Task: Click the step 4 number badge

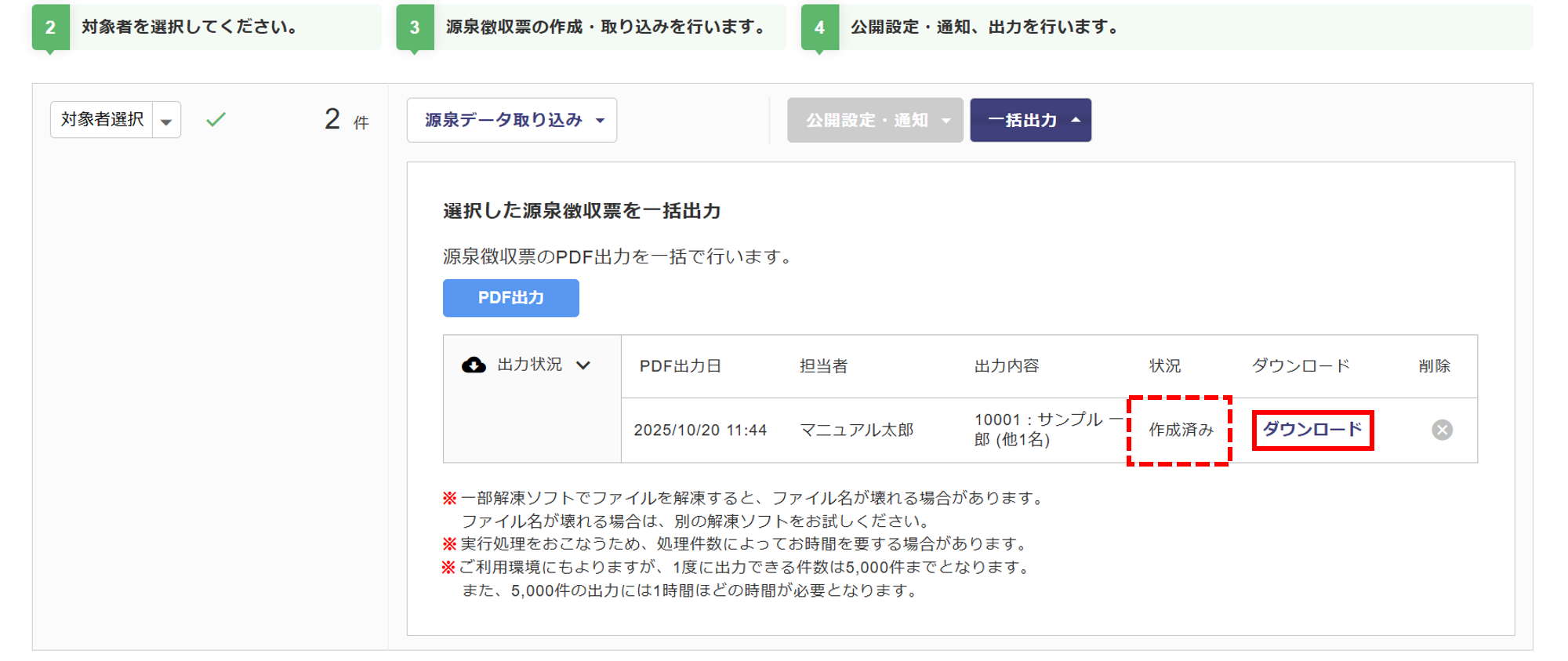Action: click(819, 27)
